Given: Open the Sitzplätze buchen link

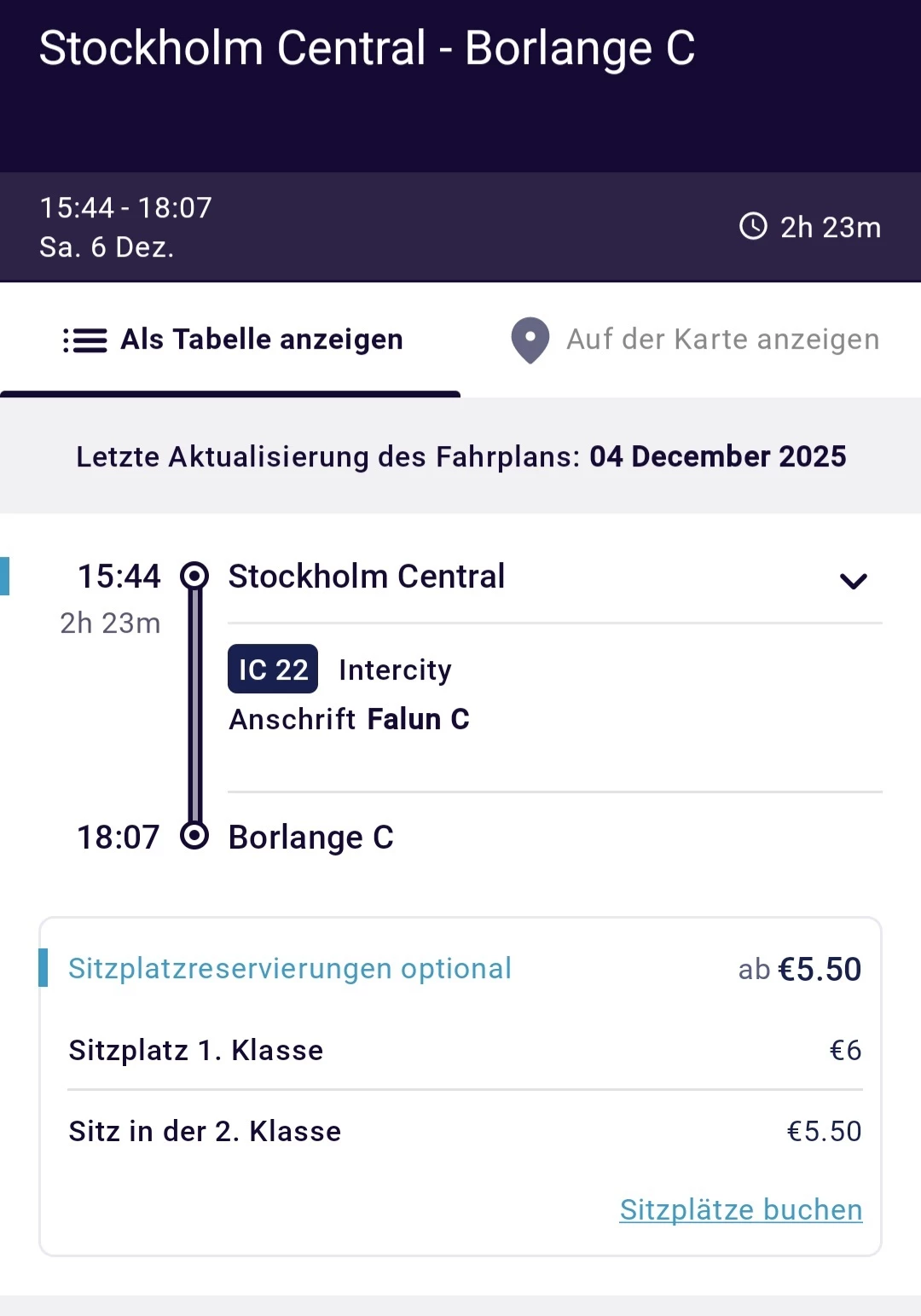Looking at the screenshot, I should click(740, 1209).
